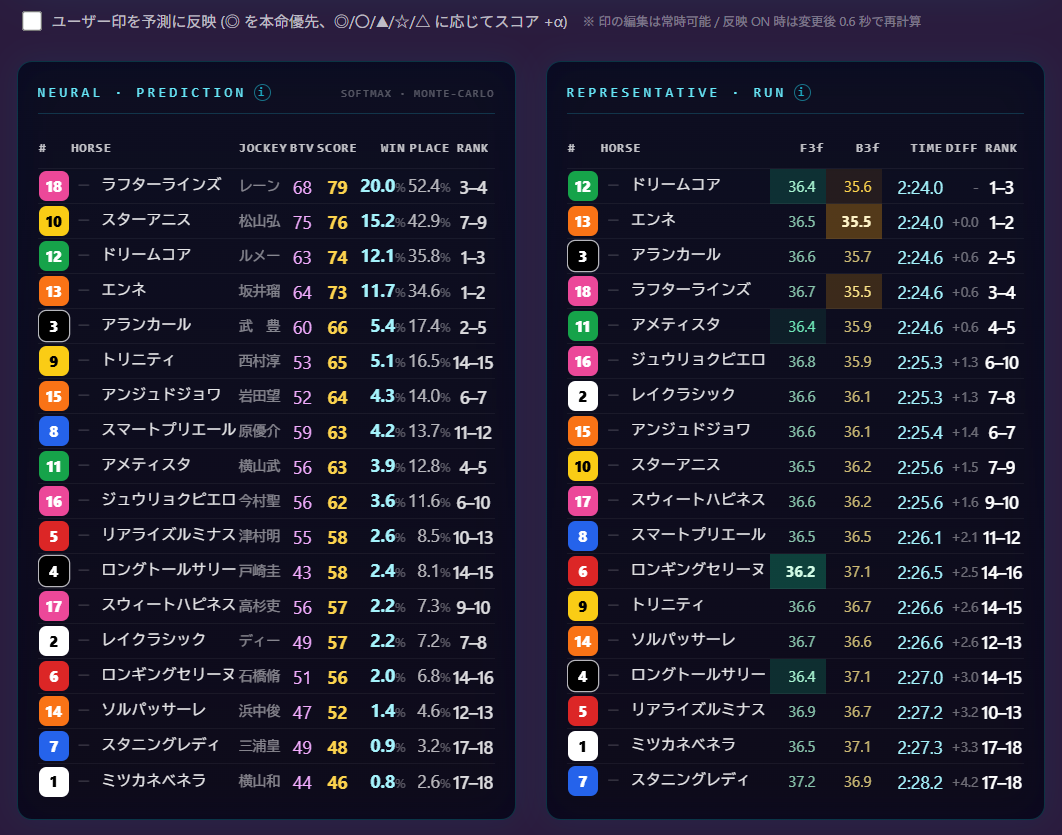Select ドリームコア time 2:24.0
1062x835 pixels.
pyautogui.click(x=920, y=187)
